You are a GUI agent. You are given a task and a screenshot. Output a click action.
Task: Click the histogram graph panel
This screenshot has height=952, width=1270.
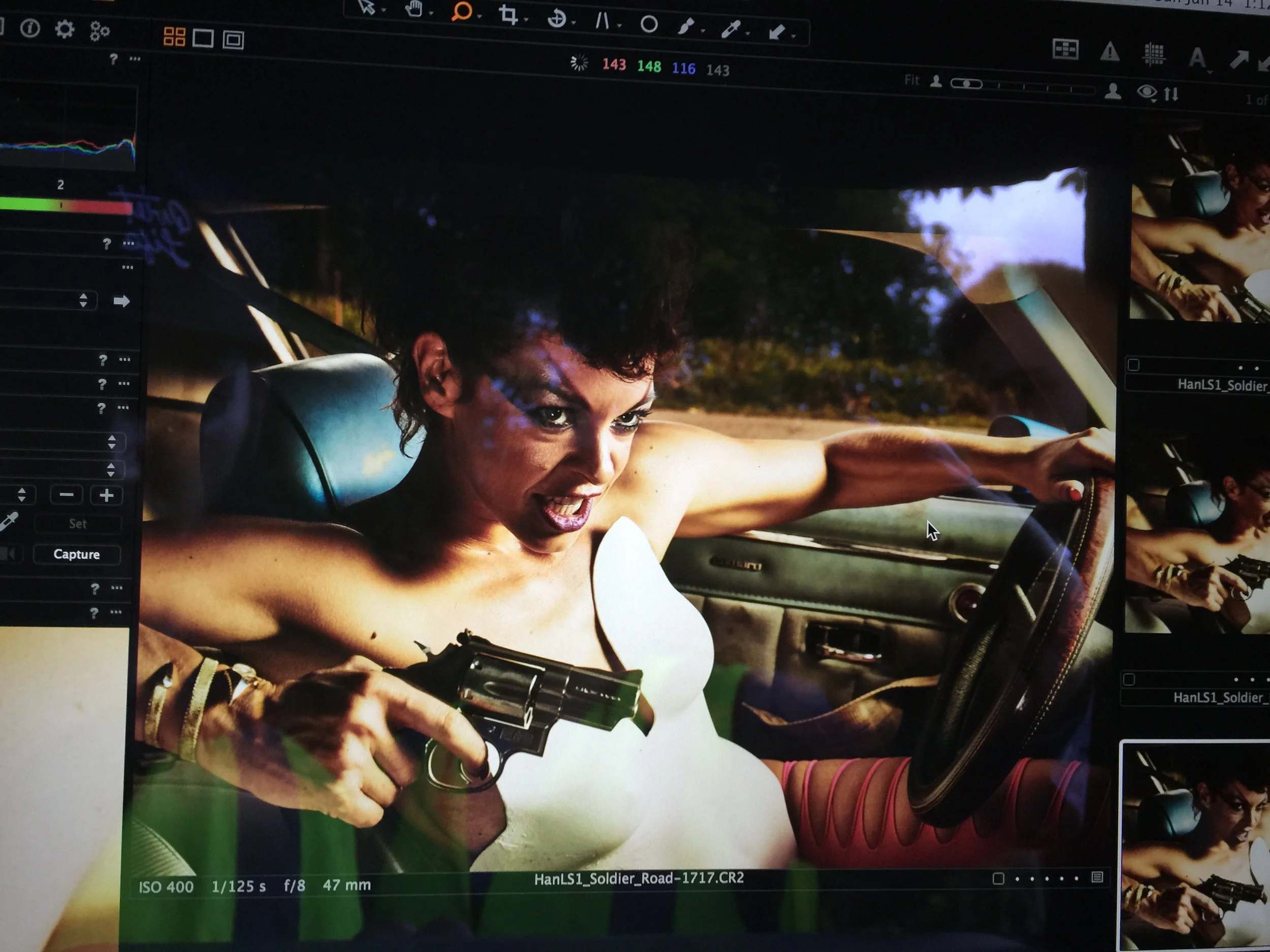[68, 128]
